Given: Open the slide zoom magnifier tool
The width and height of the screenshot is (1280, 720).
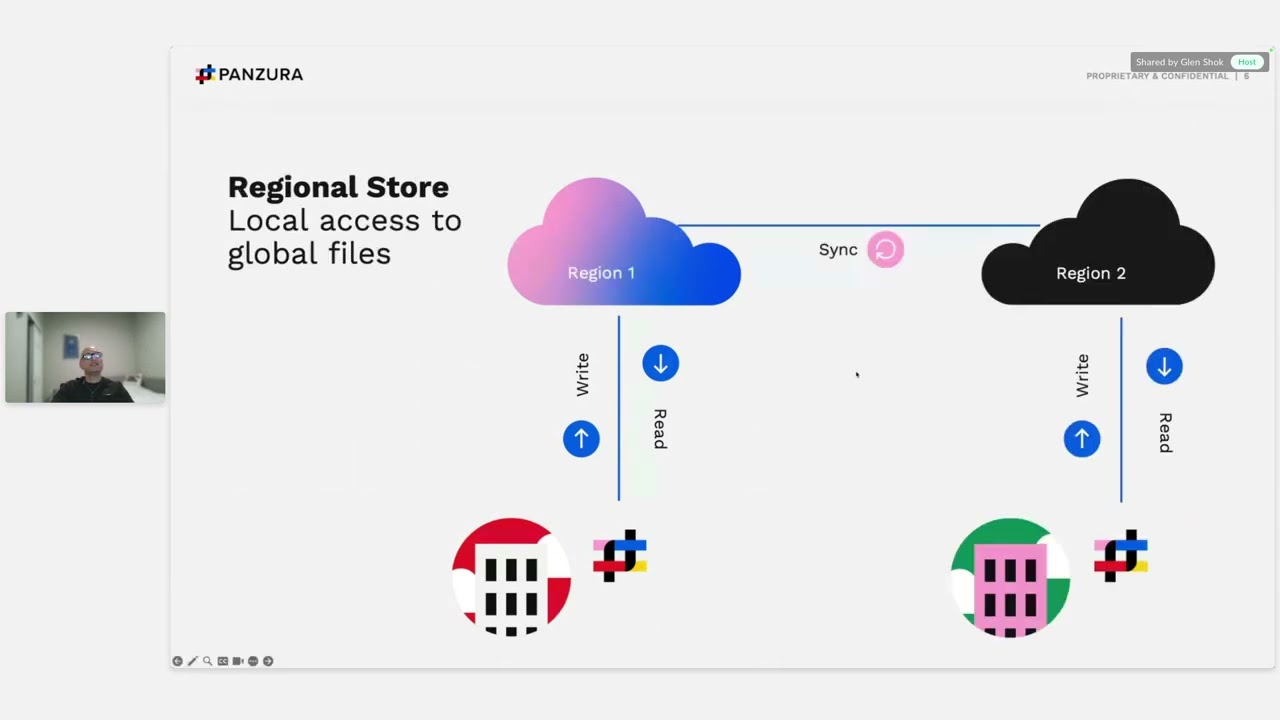Looking at the screenshot, I should click(x=207, y=661).
